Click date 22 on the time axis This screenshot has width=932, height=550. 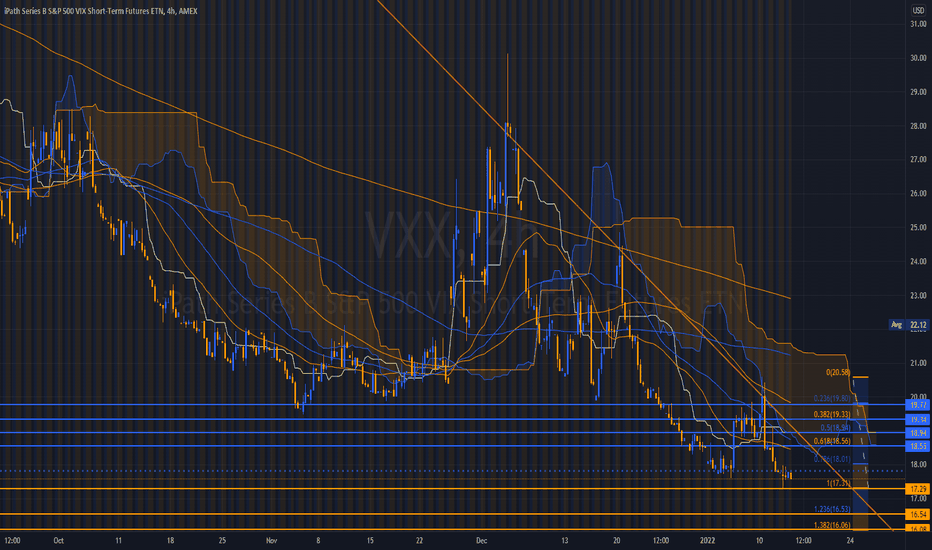click(x=419, y=540)
